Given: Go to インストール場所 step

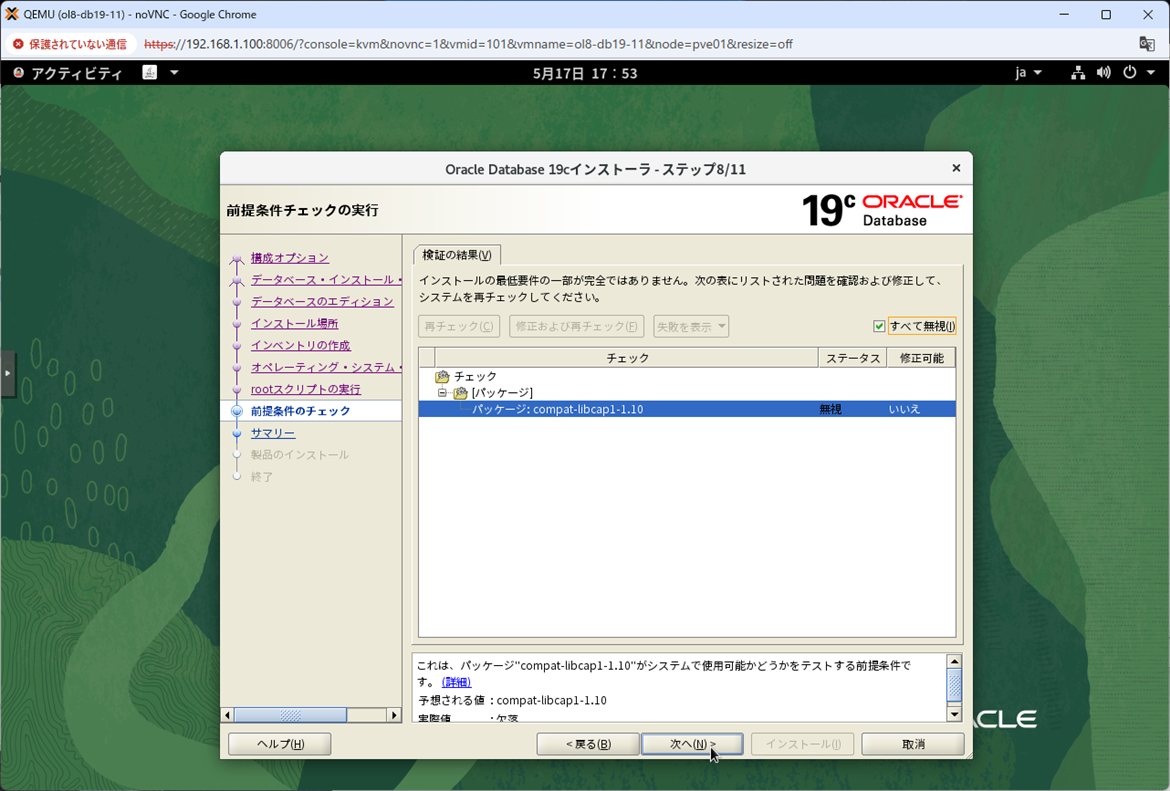Looking at the screenshot, I should 295,323.
